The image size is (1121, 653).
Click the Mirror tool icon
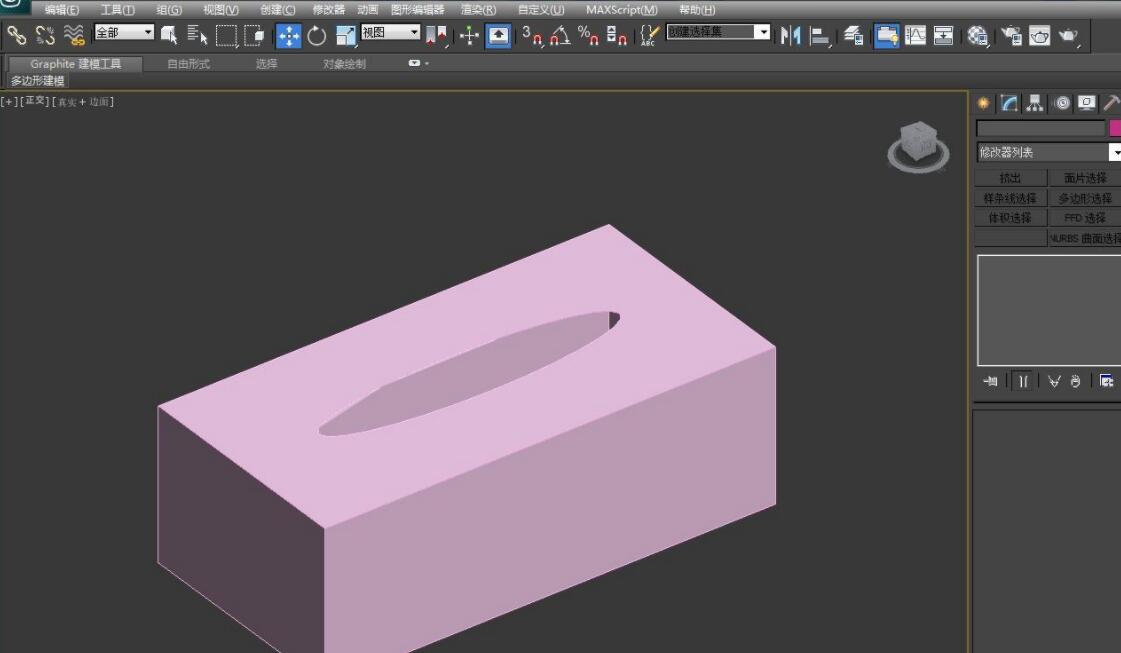pyautogui.click(x=791, y=36)
